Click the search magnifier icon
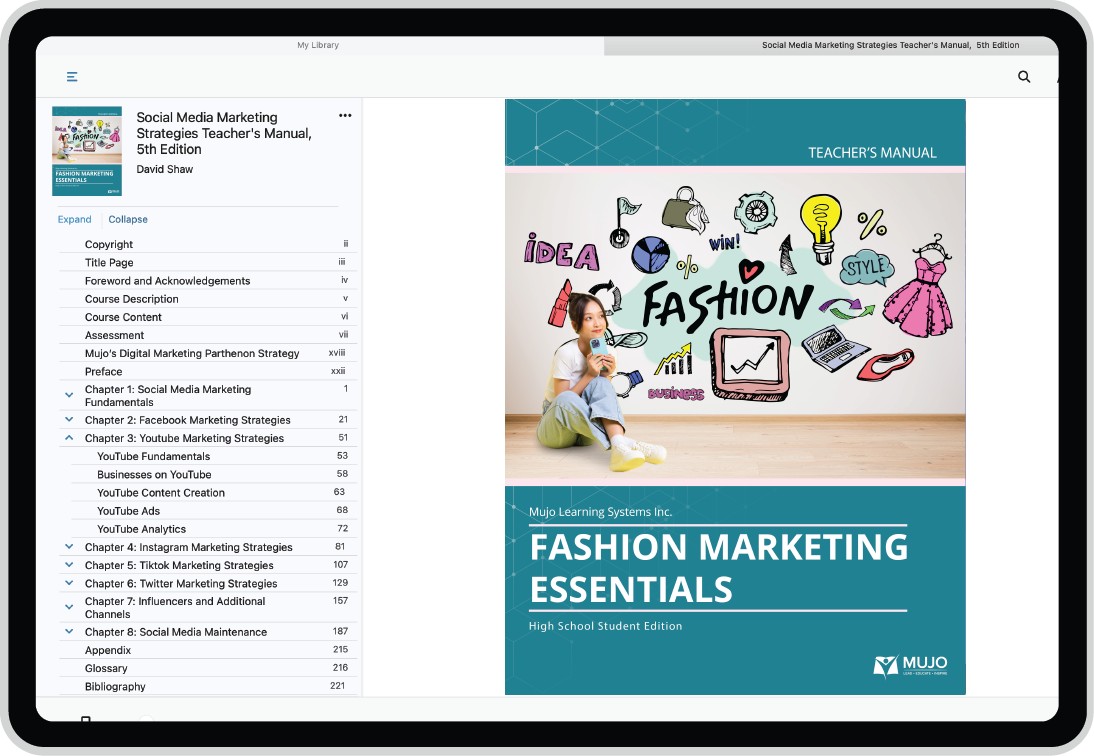This screenshot has width=1094, height=756. tap(1024, 77)
